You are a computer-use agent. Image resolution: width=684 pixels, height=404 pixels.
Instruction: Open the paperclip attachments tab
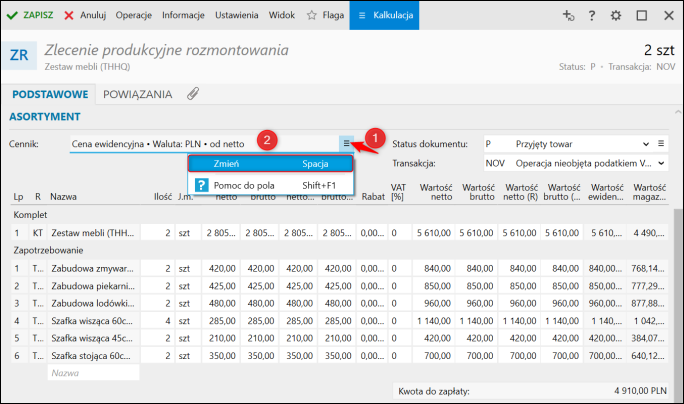tap(193, 94)
